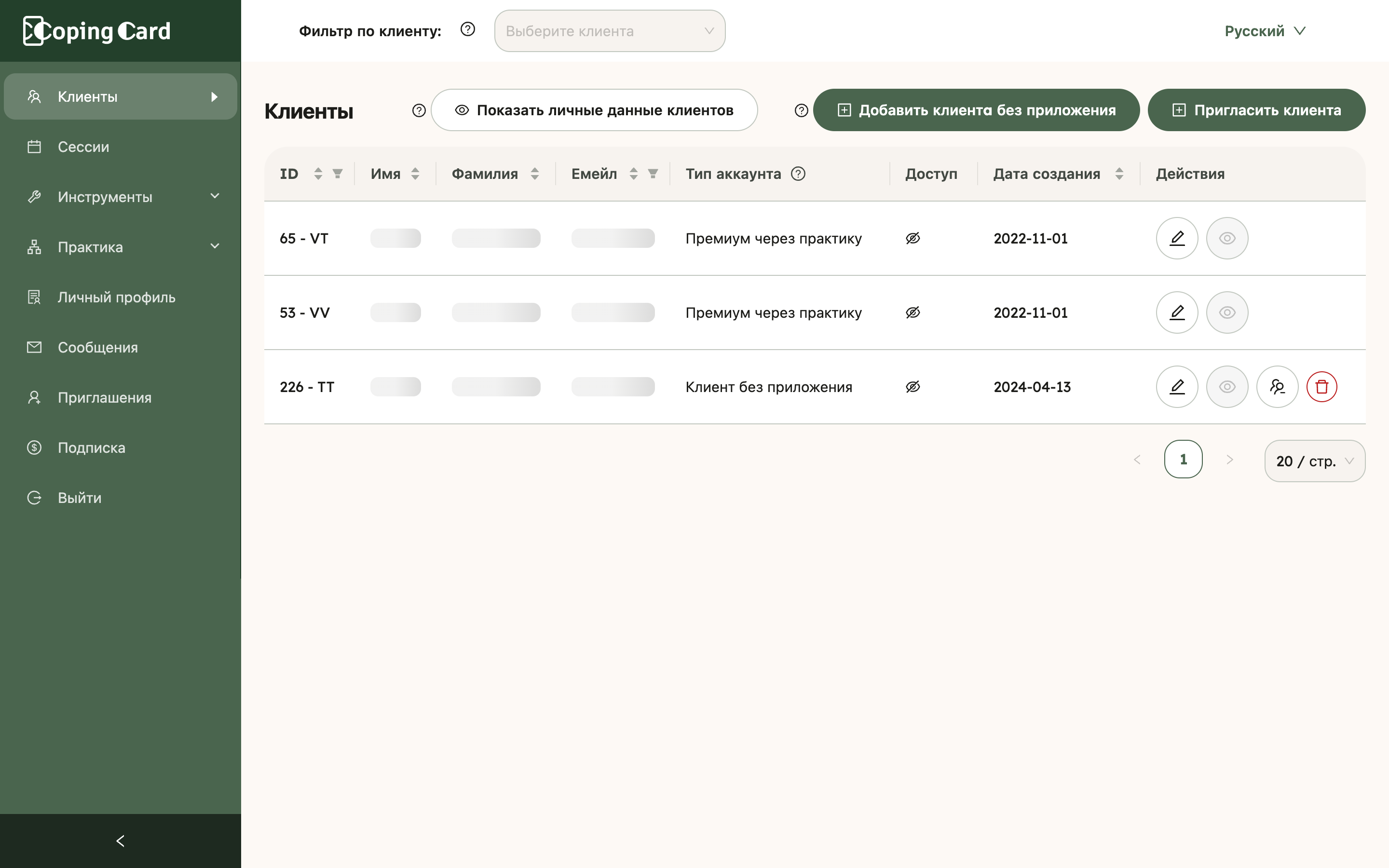Sort table by ID column
This screenshot has width=1389, height=868.
point(318,174)
